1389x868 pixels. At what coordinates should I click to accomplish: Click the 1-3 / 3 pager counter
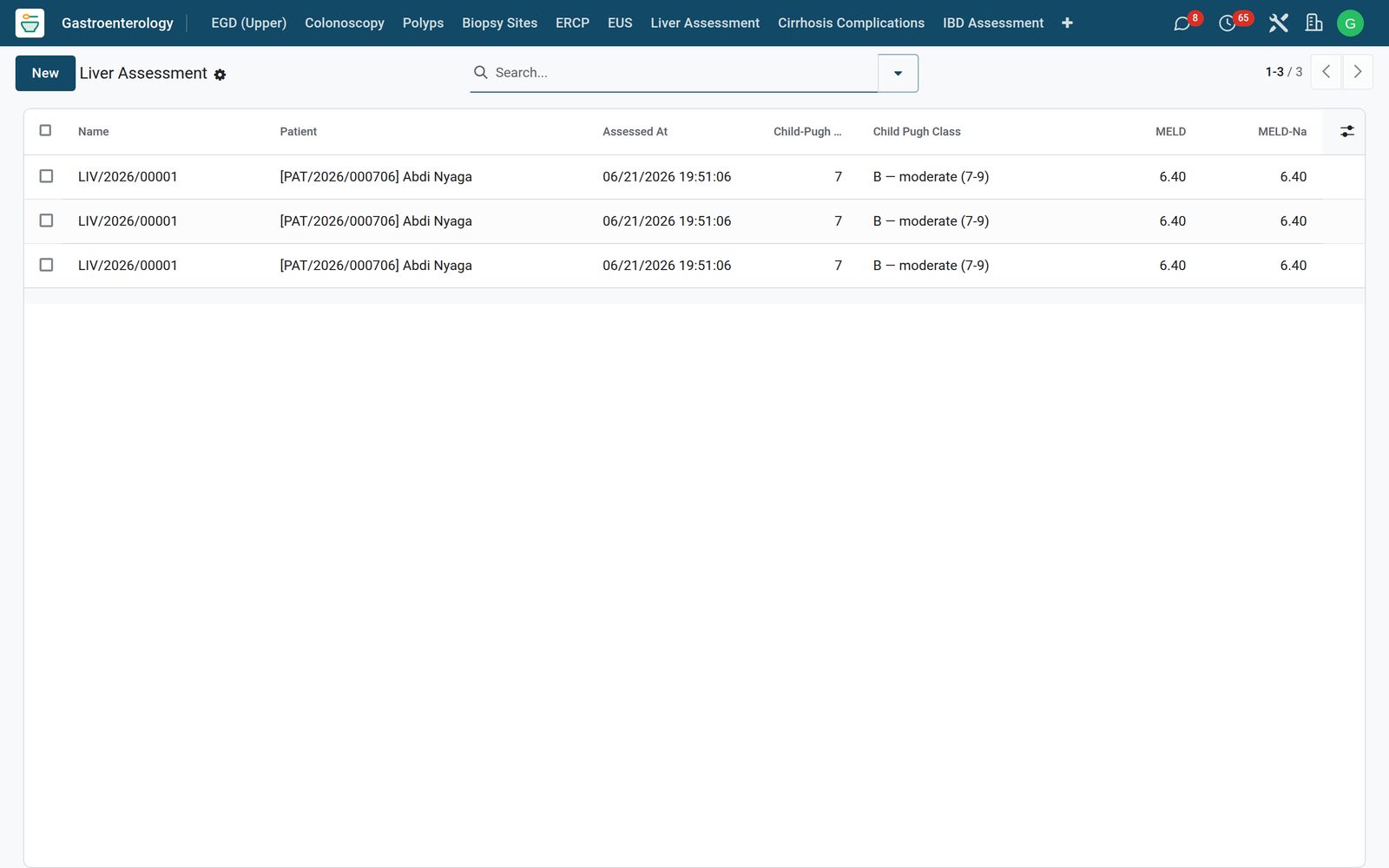pyautogui.click(x=1283, y=72)
